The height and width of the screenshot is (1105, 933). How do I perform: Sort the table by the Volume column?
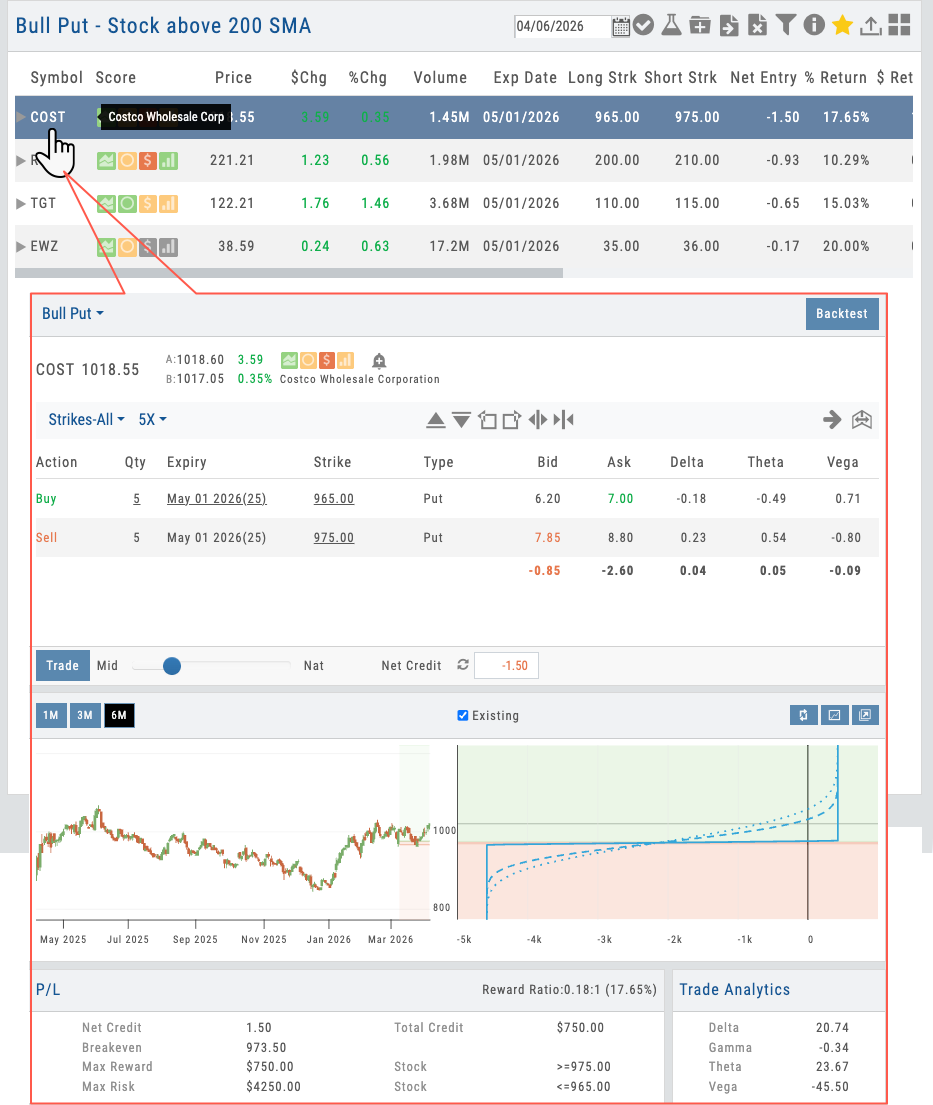pyautogui.click(x=440, y=77)
